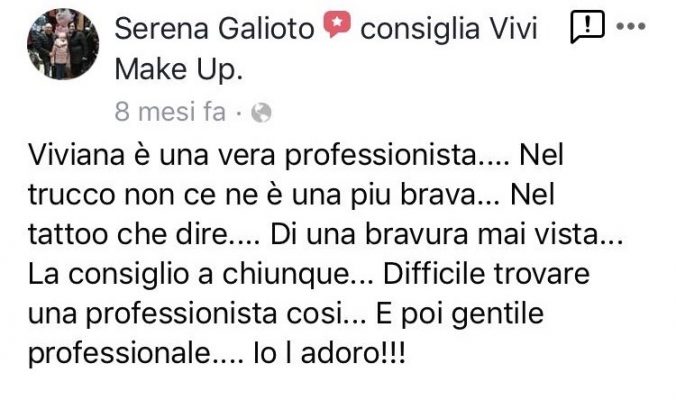The image size is (676, 400).
Task: Open the report feedback exclamation icon
Action: click(587, 27)
